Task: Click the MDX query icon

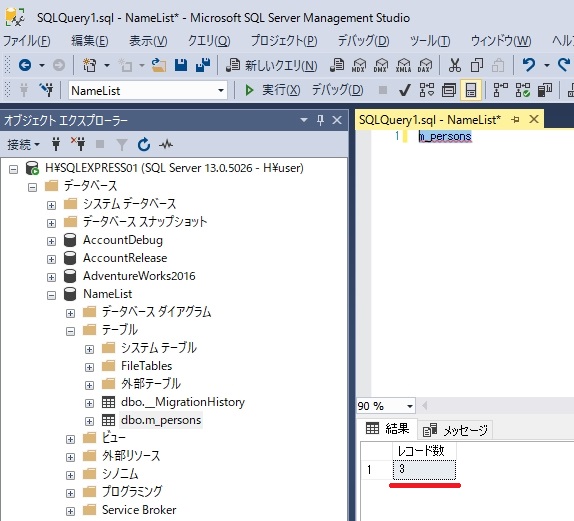Action: coord(359,66)
